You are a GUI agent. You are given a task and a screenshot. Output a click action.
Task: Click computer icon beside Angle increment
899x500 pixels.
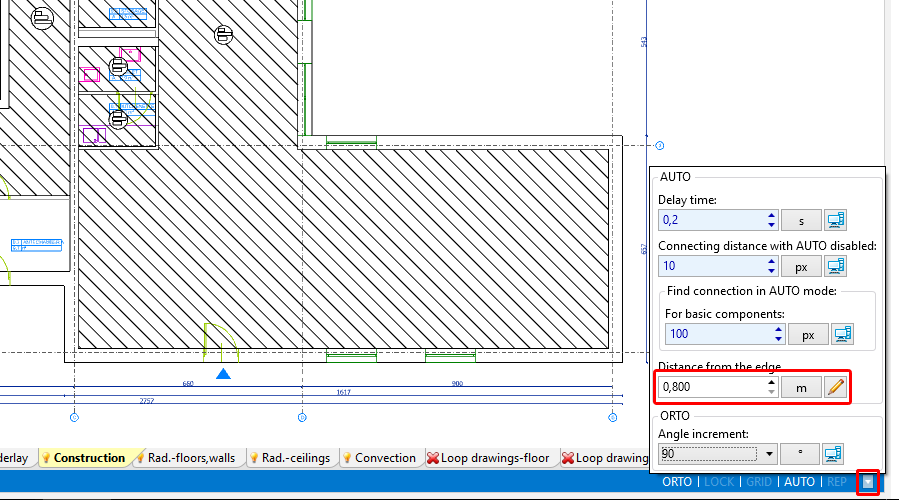click(835, 453)
